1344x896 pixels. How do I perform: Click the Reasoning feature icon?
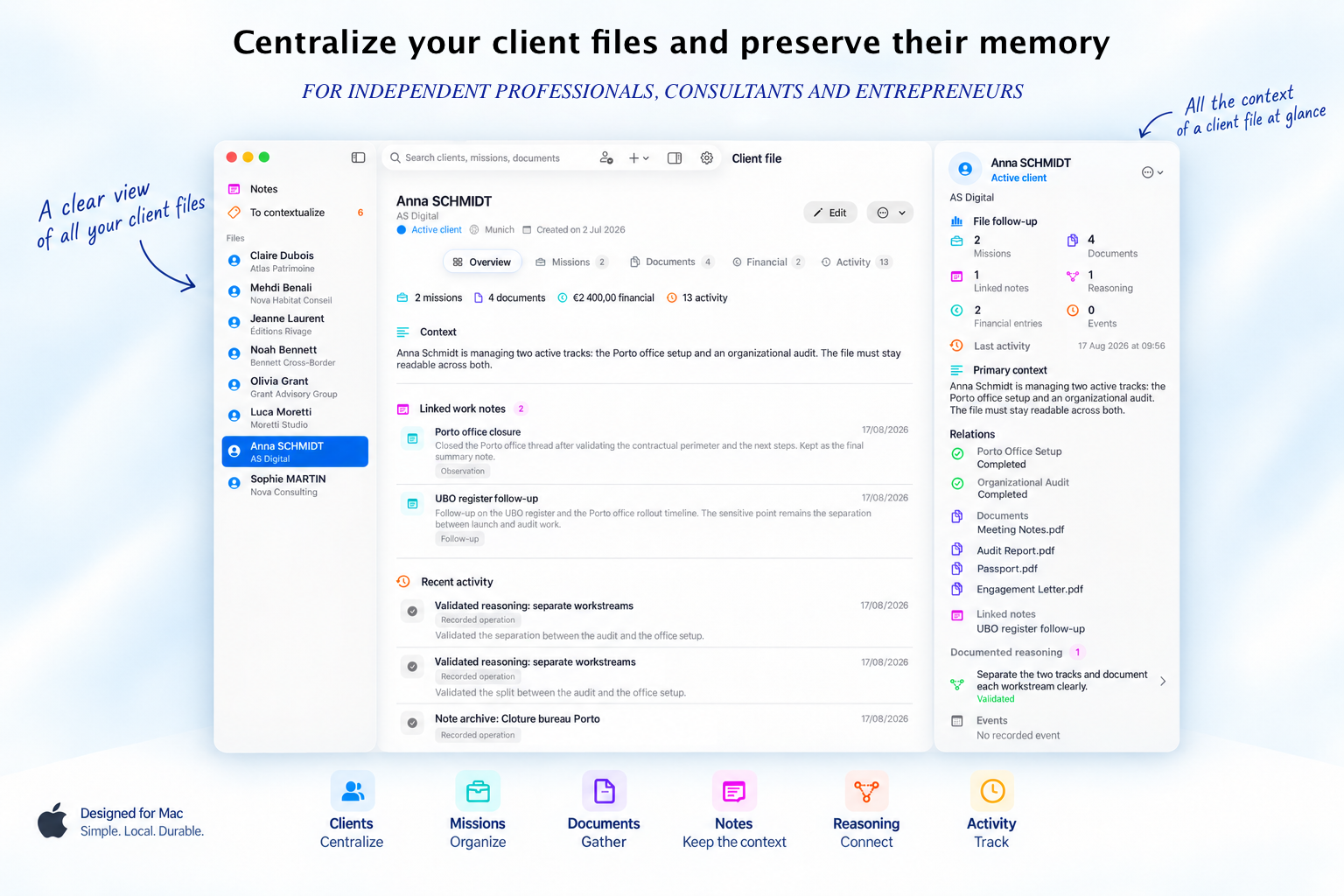pyautogui.click(x=866, y=792)
